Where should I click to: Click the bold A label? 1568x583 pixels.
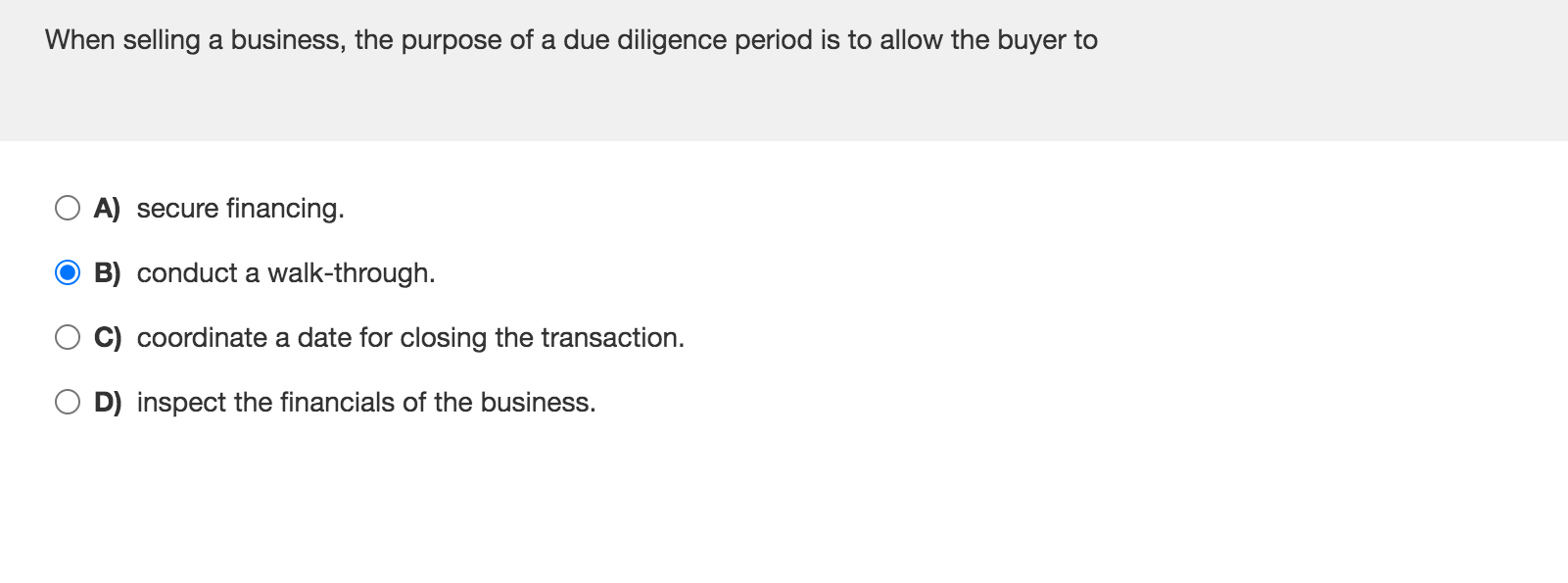106,208
